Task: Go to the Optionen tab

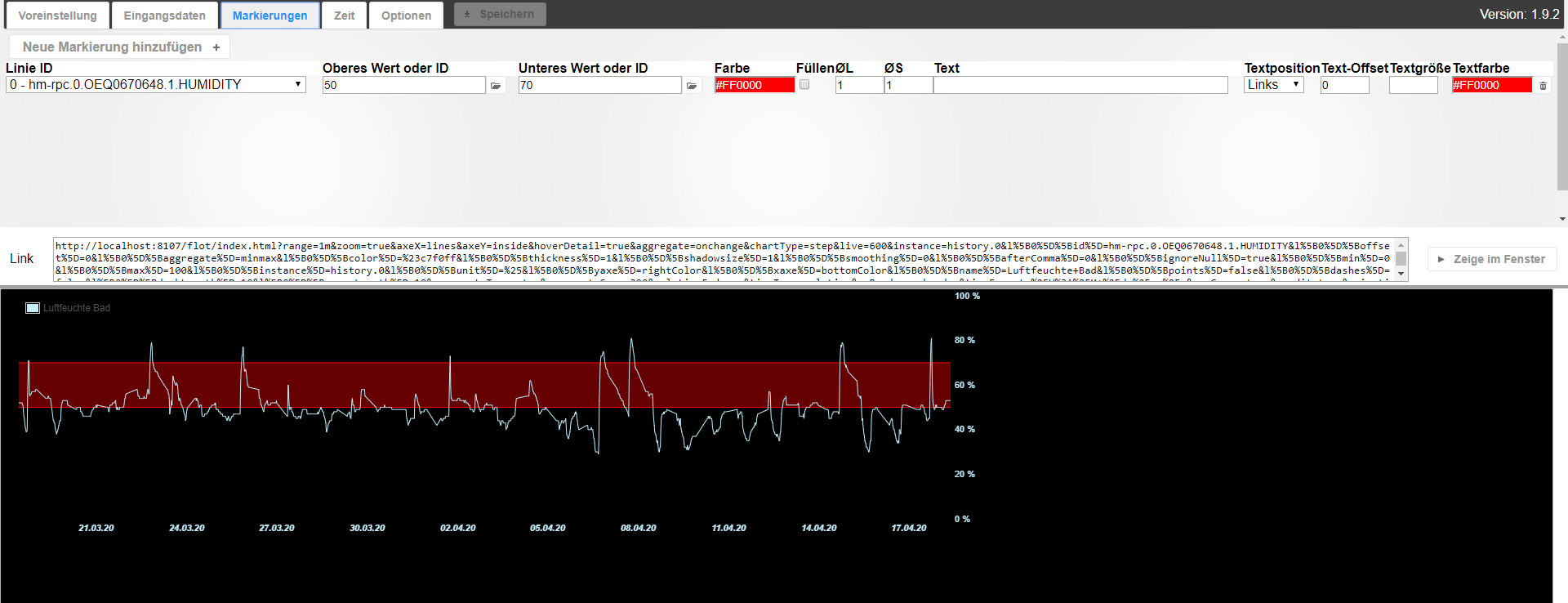Action: pyautogui.click(x=406, y=16)
